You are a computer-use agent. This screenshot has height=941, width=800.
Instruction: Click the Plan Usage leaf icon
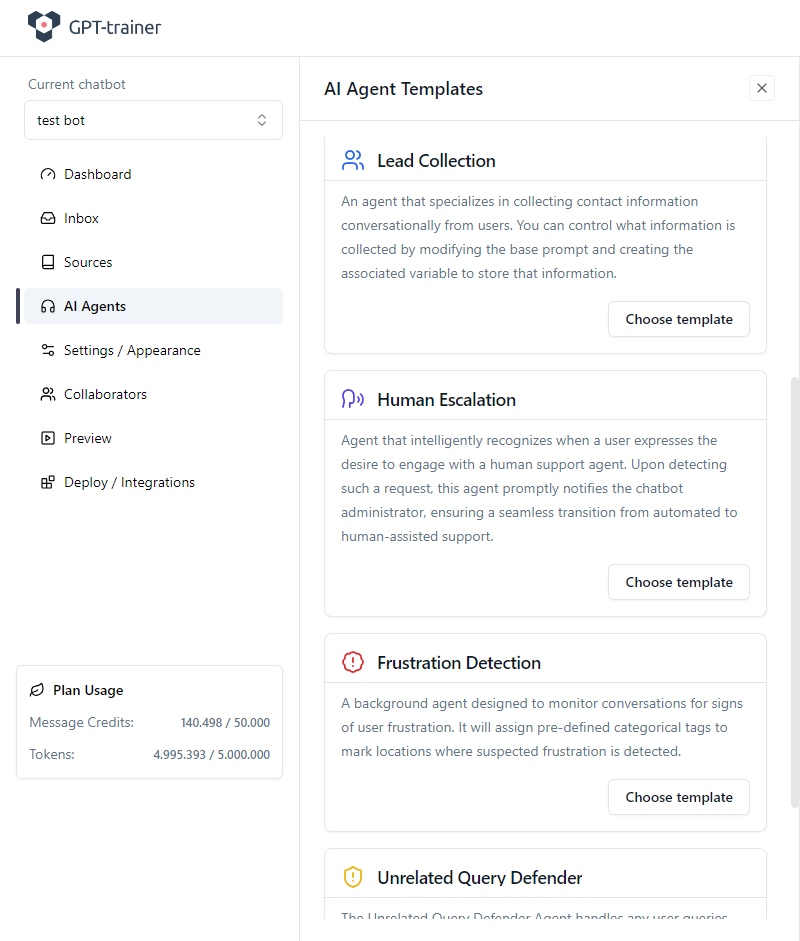(x=37, y=690)
